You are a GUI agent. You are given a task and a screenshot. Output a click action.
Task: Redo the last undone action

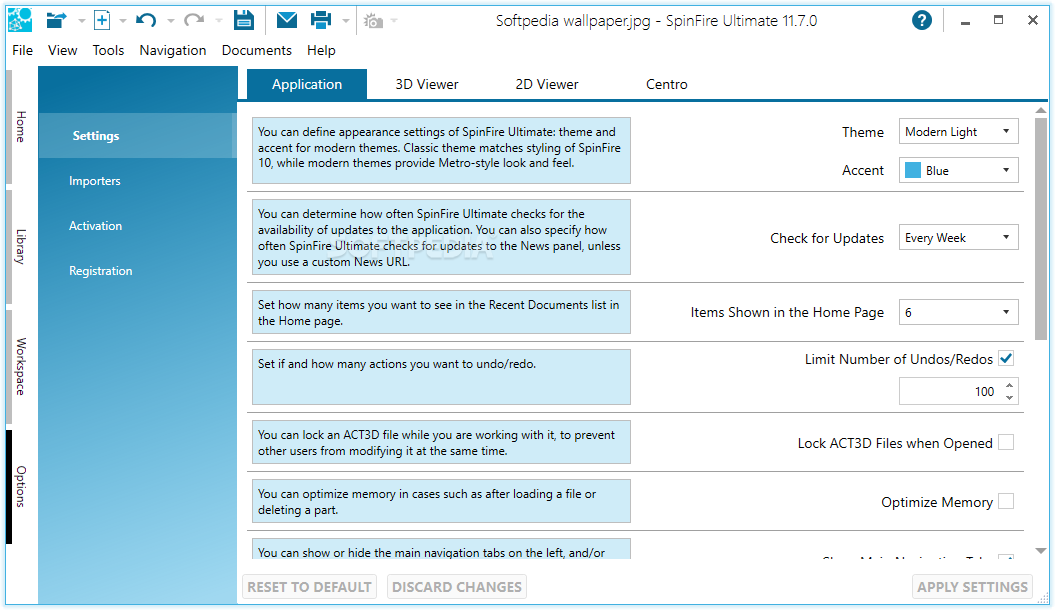coord(194,21)
